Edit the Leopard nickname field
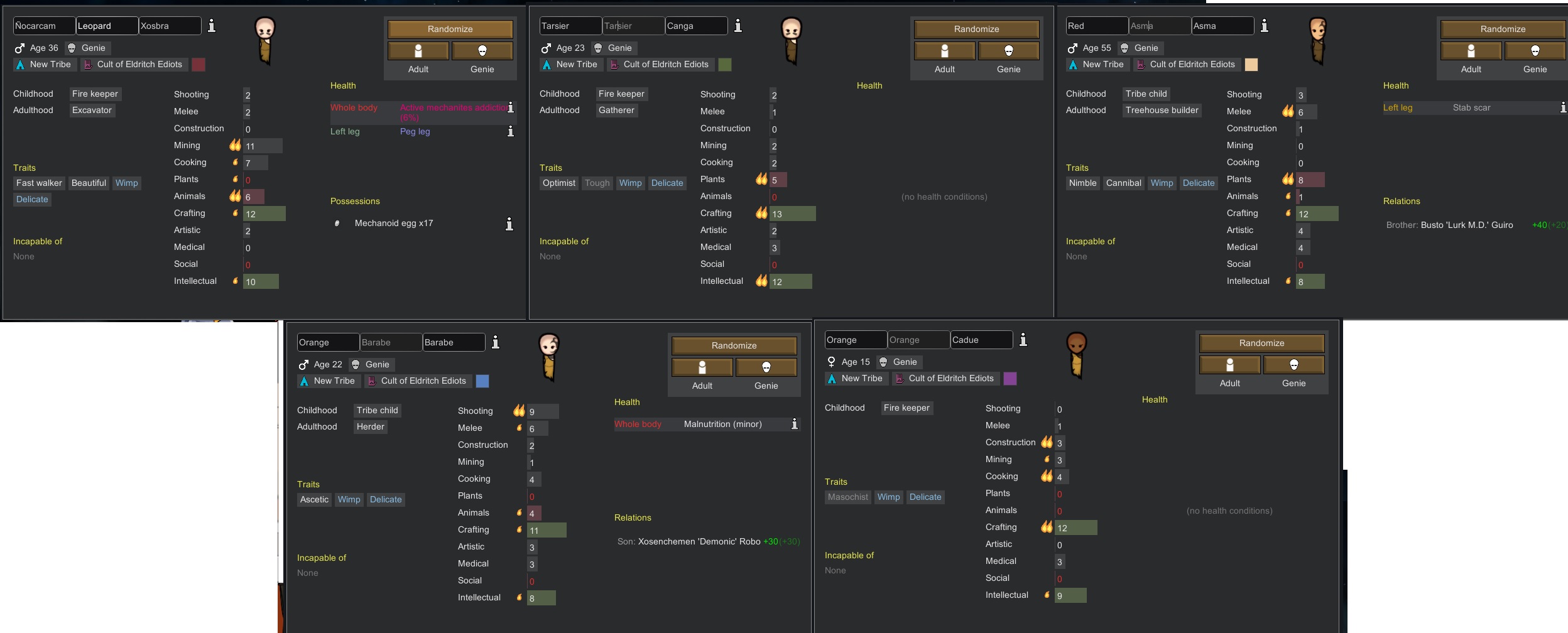1568x633 pixels. (107, 26)
